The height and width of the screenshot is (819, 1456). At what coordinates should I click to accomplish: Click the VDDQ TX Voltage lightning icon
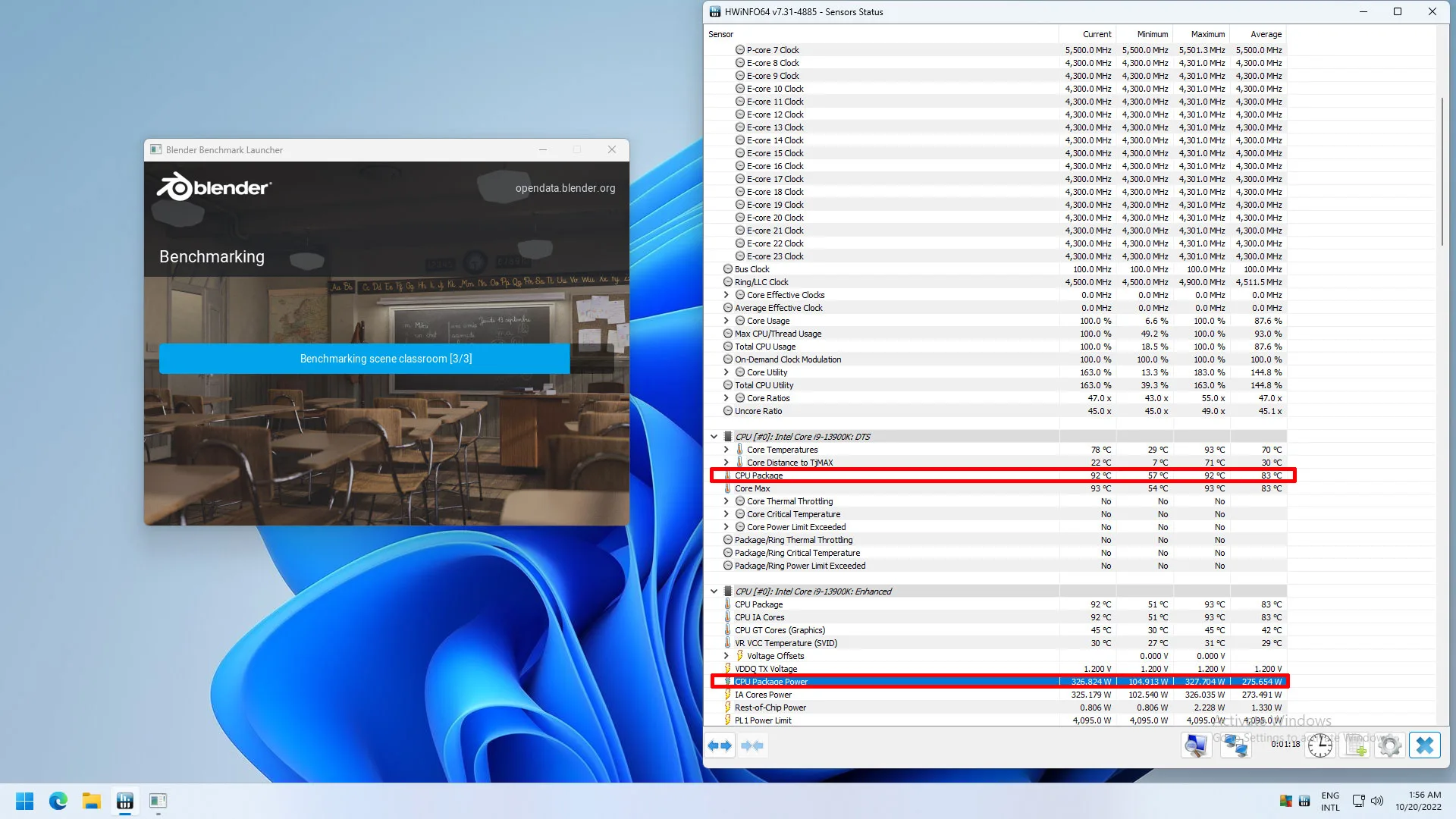728,669
